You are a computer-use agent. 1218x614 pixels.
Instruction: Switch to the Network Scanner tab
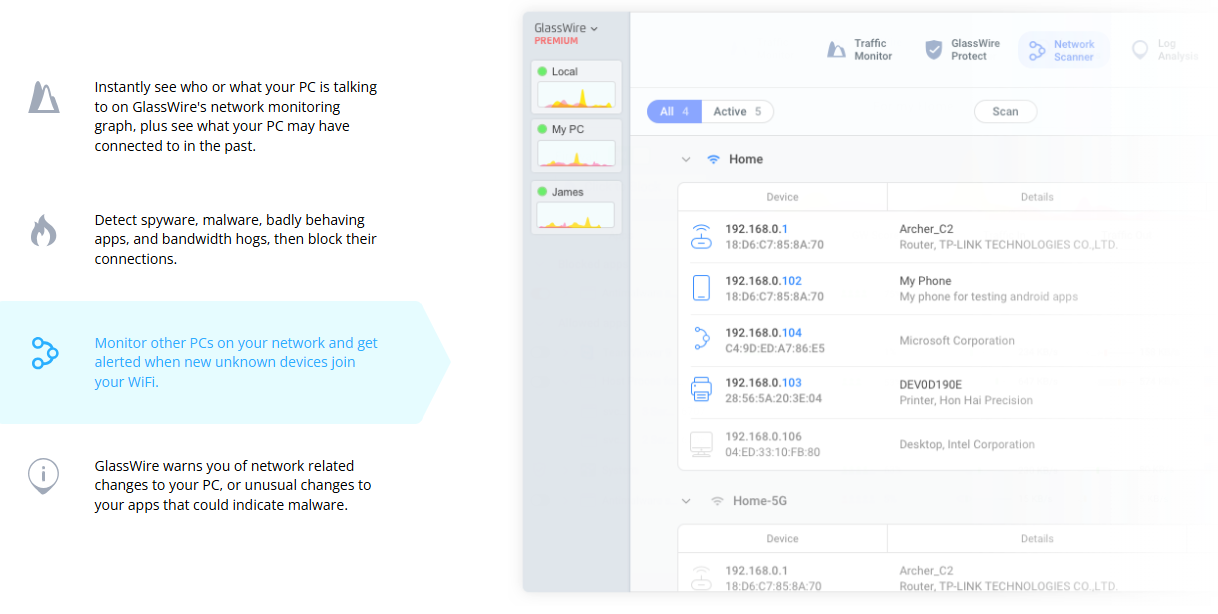[1063, 50]
